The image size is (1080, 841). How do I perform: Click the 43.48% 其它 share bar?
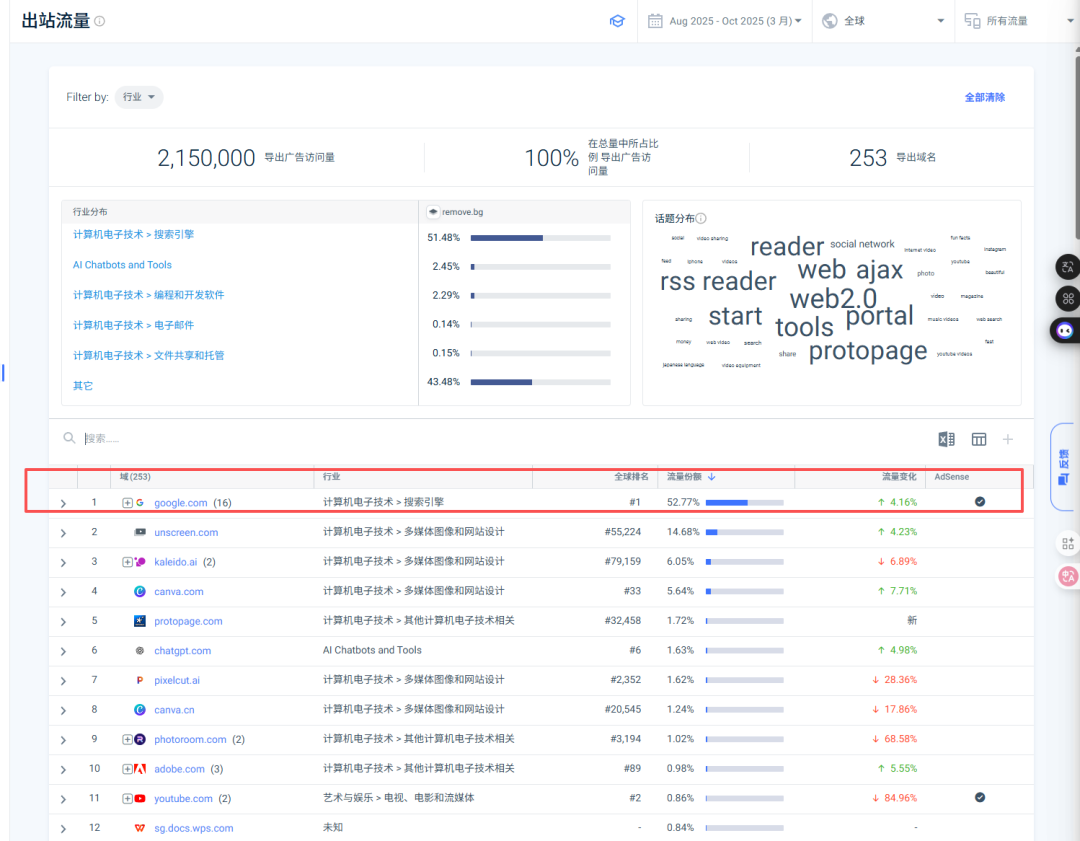[541, 382]
